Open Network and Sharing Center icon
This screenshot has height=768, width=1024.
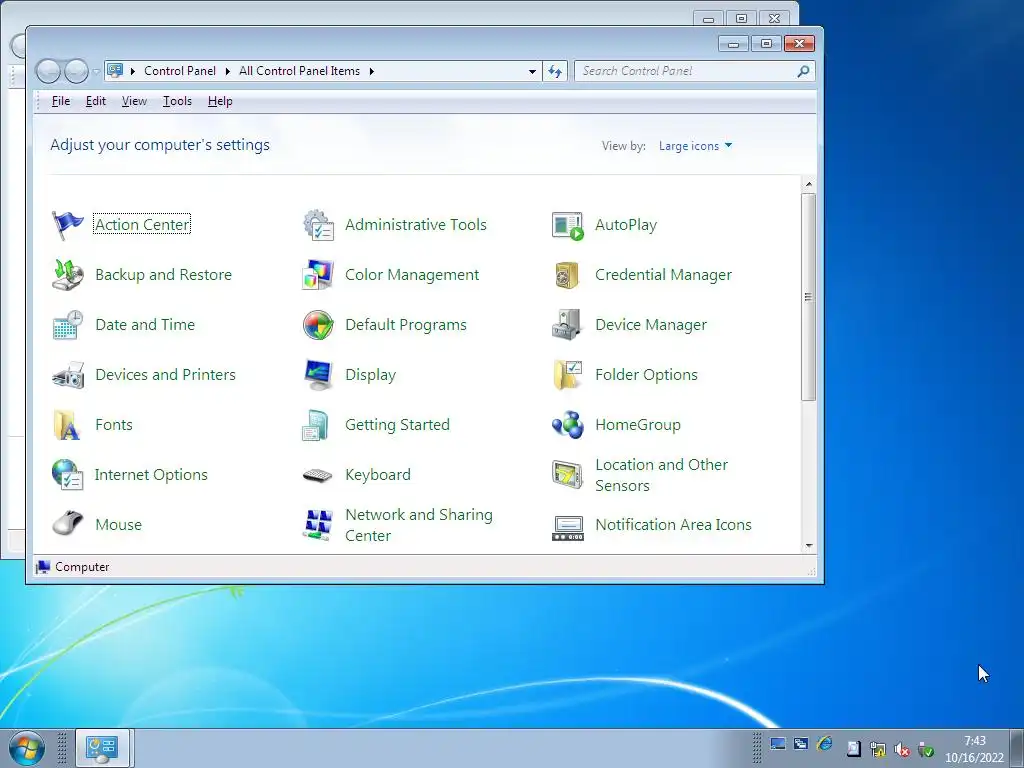[x=318, y=525]
